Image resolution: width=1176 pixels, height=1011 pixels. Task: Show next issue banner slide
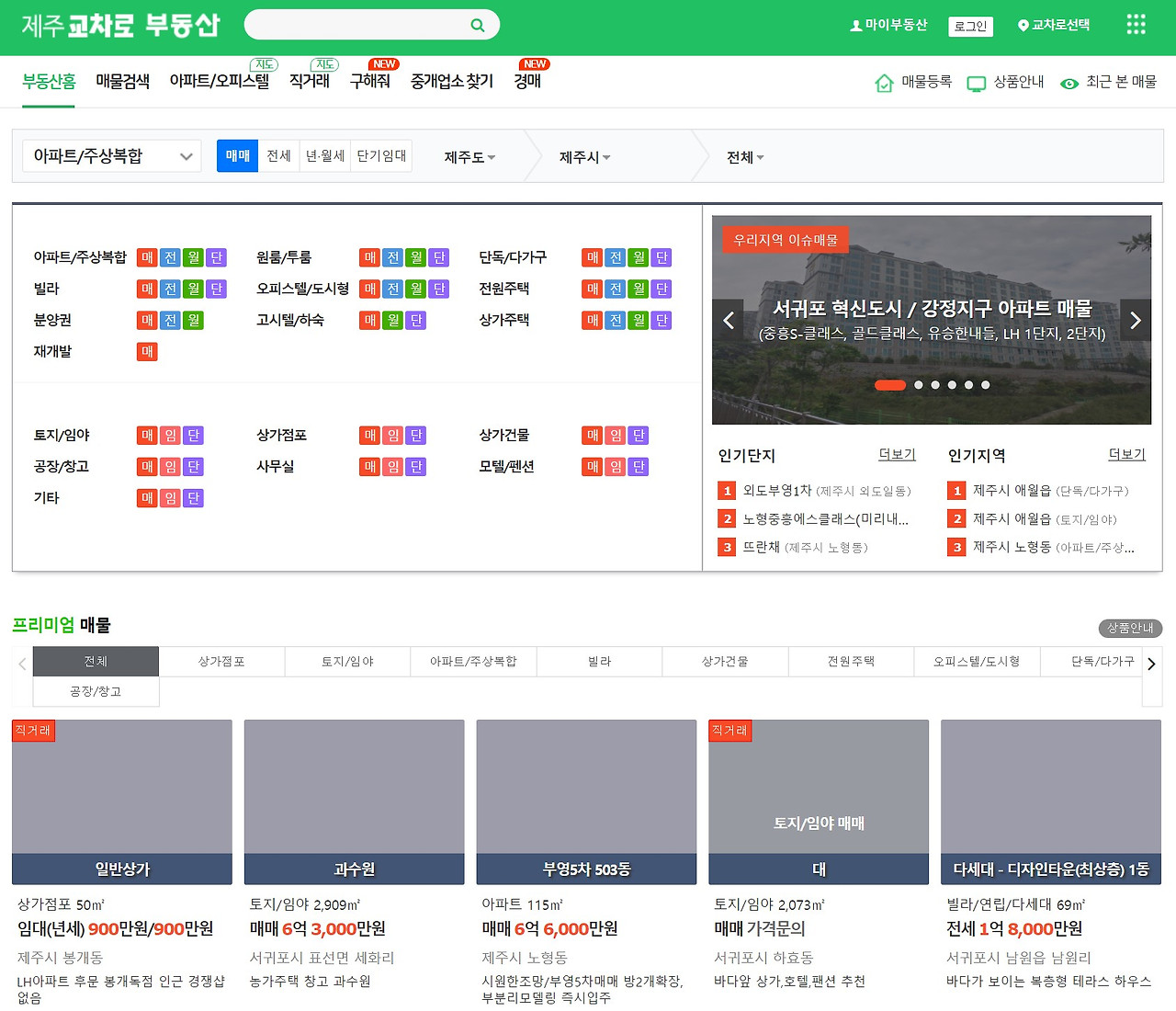1136,320
